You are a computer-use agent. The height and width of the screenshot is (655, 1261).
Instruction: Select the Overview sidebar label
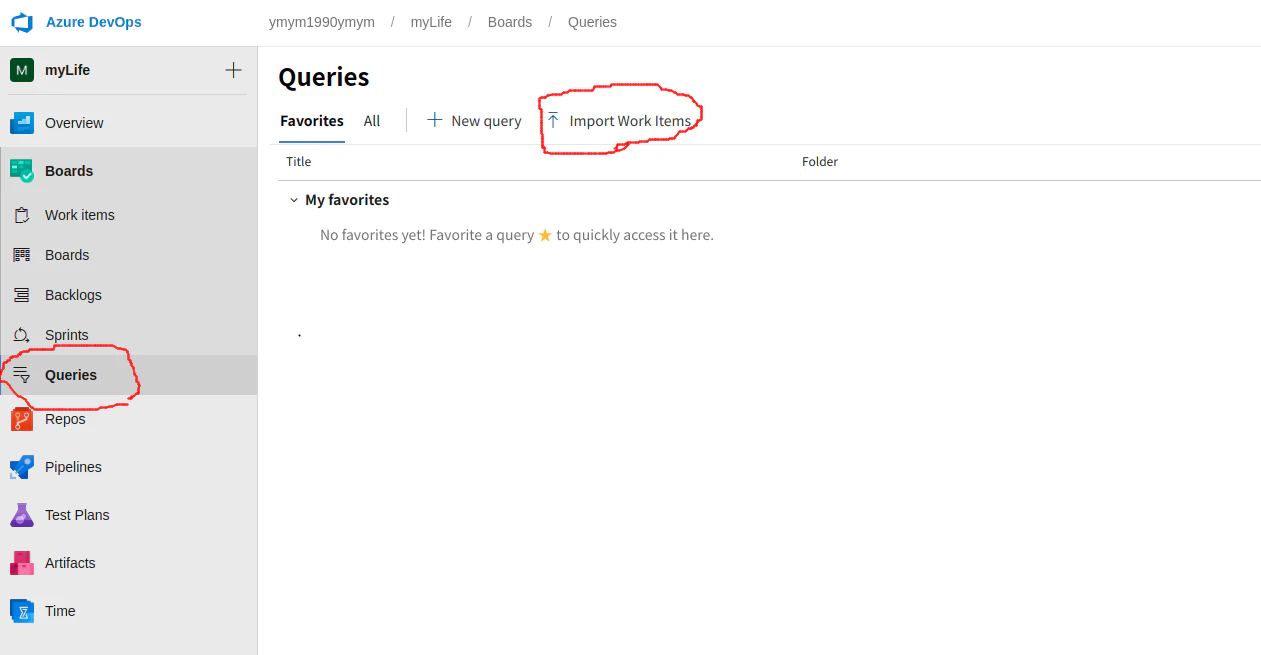pyautogui.click(x=74, y=123)
